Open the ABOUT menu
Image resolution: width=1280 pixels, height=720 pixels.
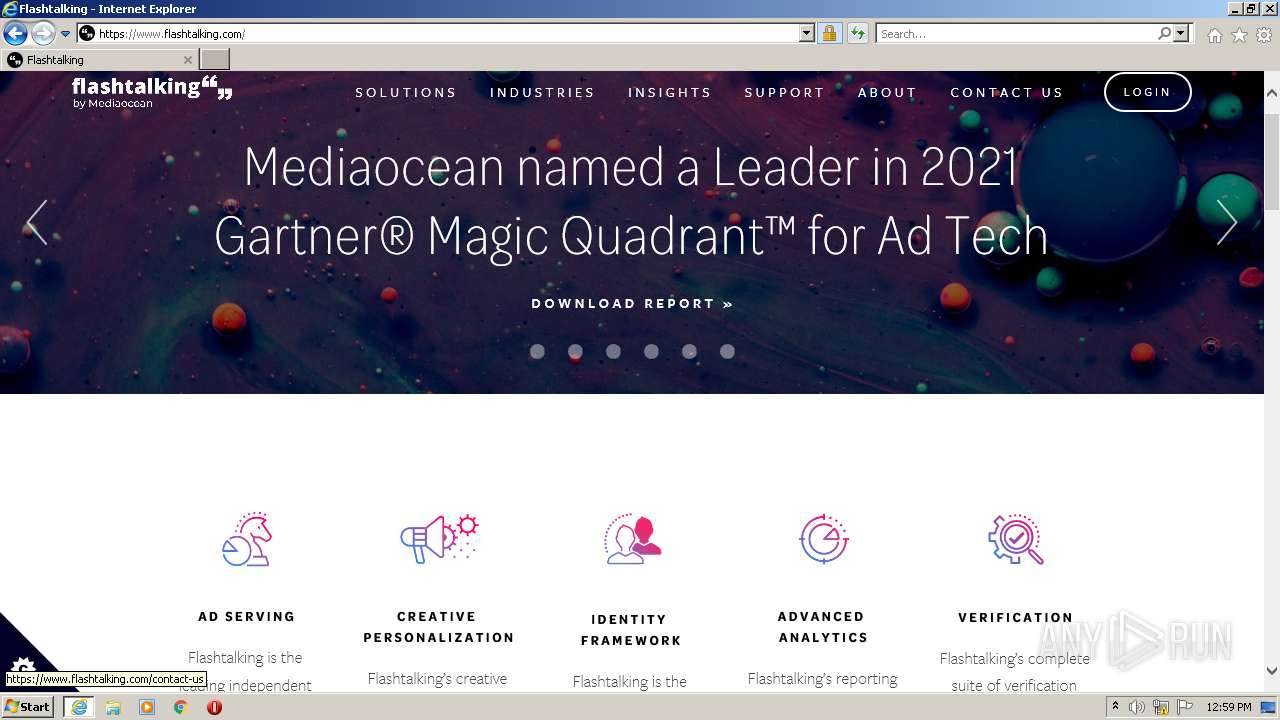pos(887,92)
